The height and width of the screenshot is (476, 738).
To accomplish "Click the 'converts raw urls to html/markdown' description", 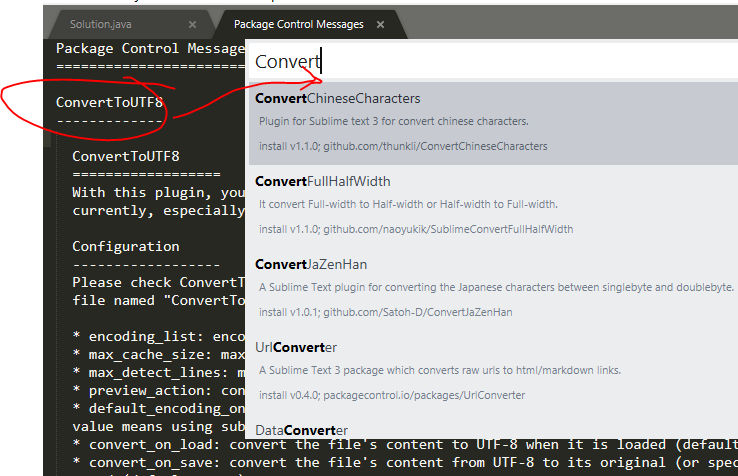I will [x=440, y=370].
